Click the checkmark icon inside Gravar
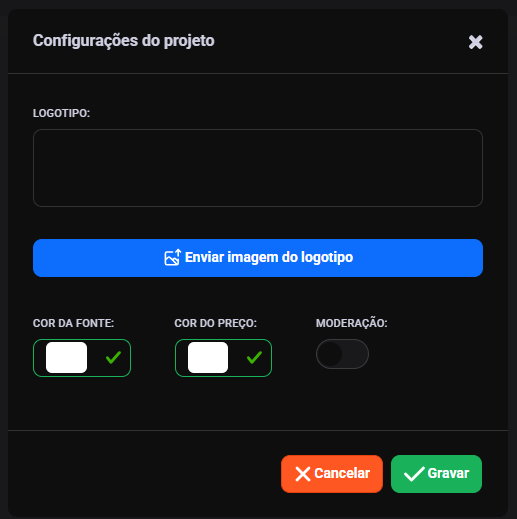This screenshot has width=517, height=519. [x=414, y=474]
